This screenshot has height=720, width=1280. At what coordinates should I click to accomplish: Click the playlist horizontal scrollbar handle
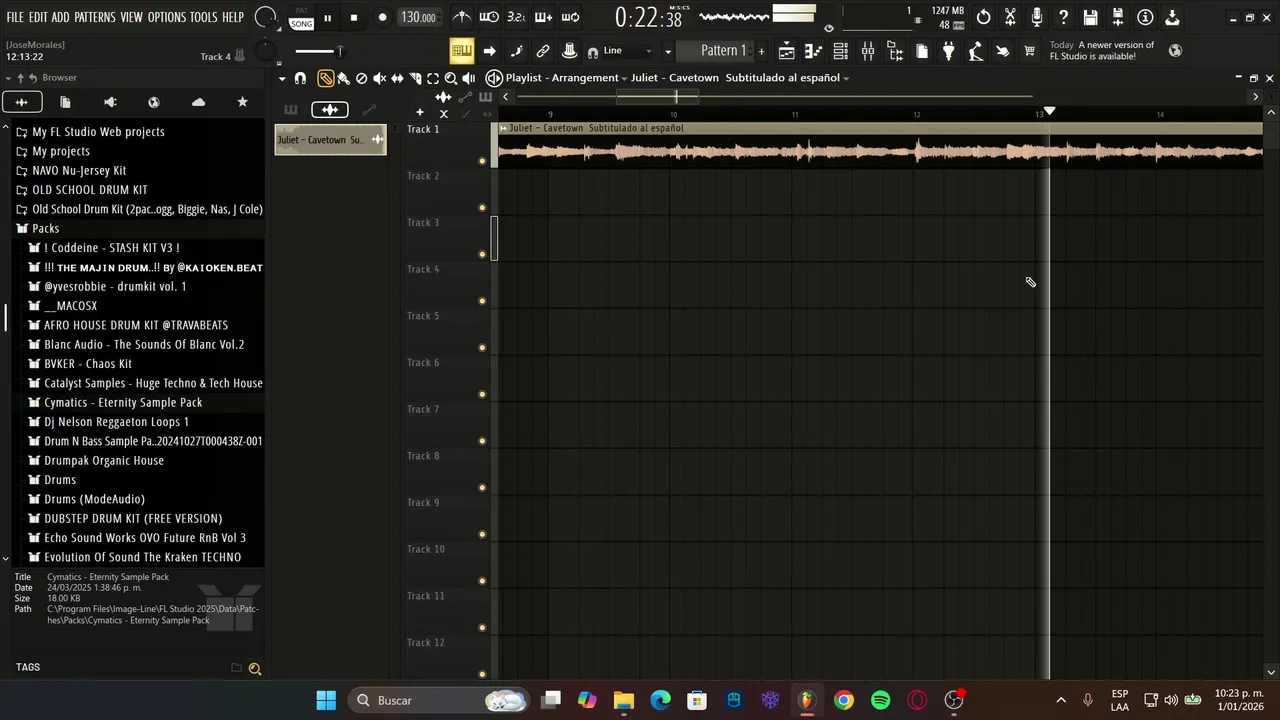[657, 96]
